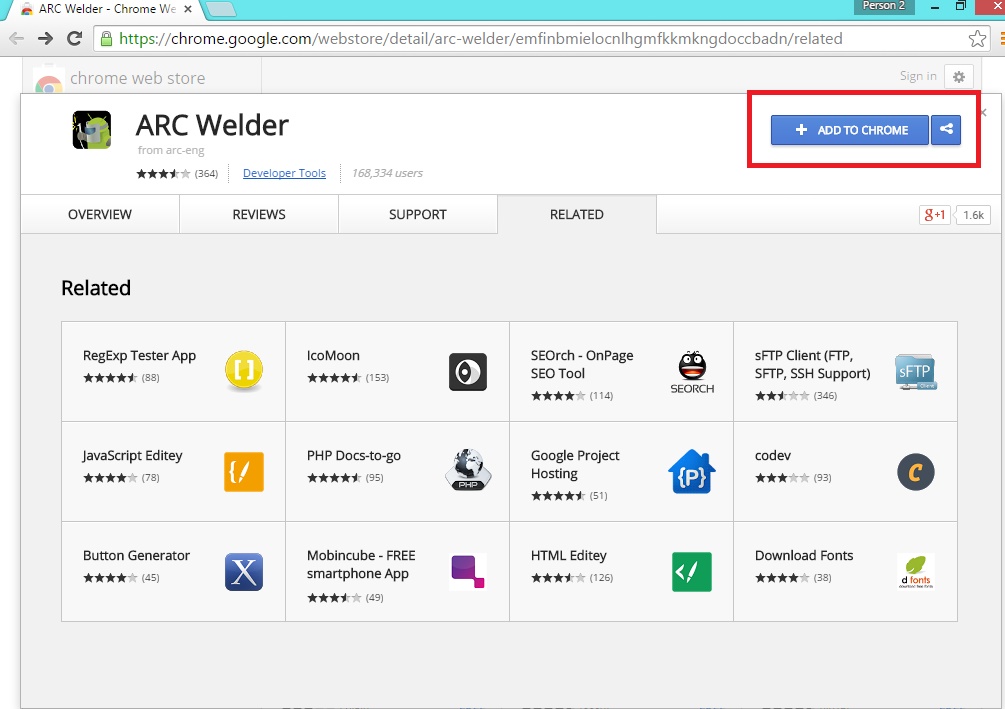Click the Person 2 profile button

coord(884,6)
